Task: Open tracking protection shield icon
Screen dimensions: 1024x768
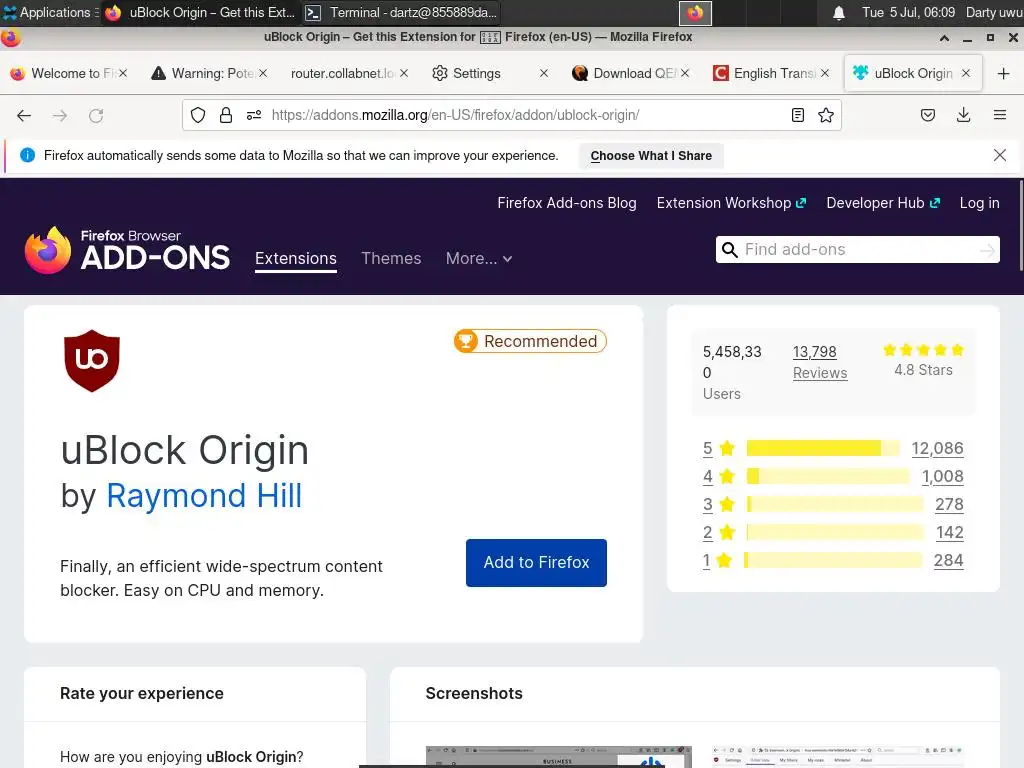Action: [x=198, y=116]
